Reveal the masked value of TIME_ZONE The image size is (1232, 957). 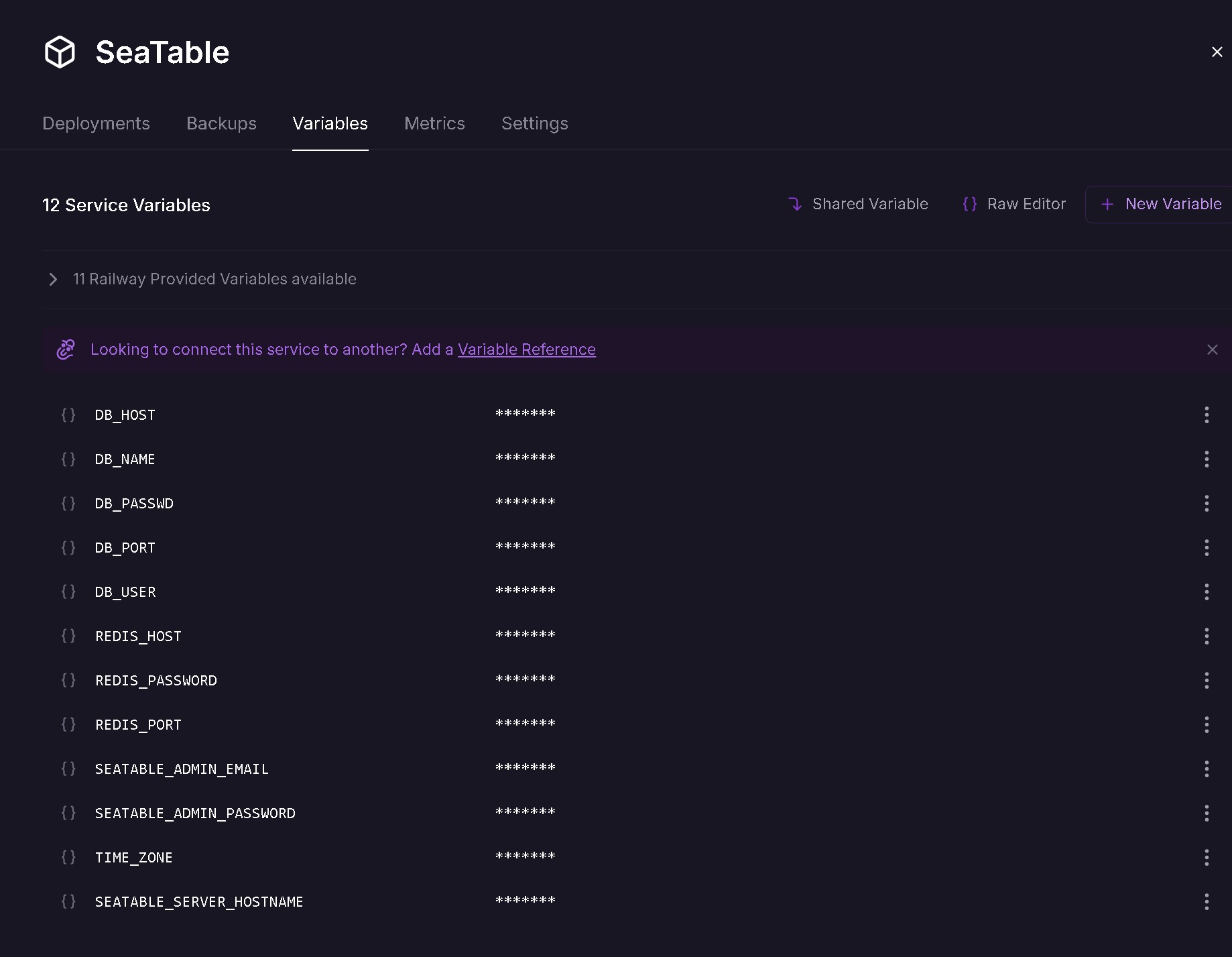526,856
